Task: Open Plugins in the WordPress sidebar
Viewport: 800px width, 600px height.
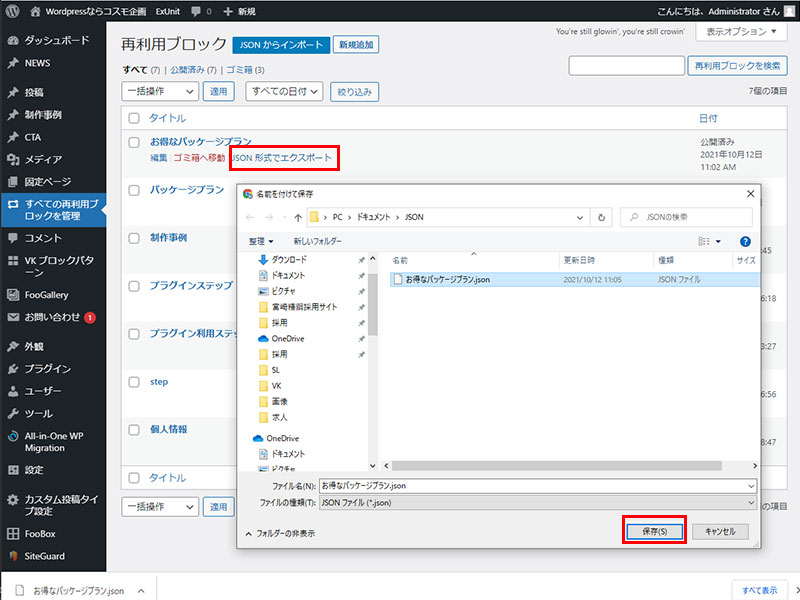Action: (x=47, y=368)
